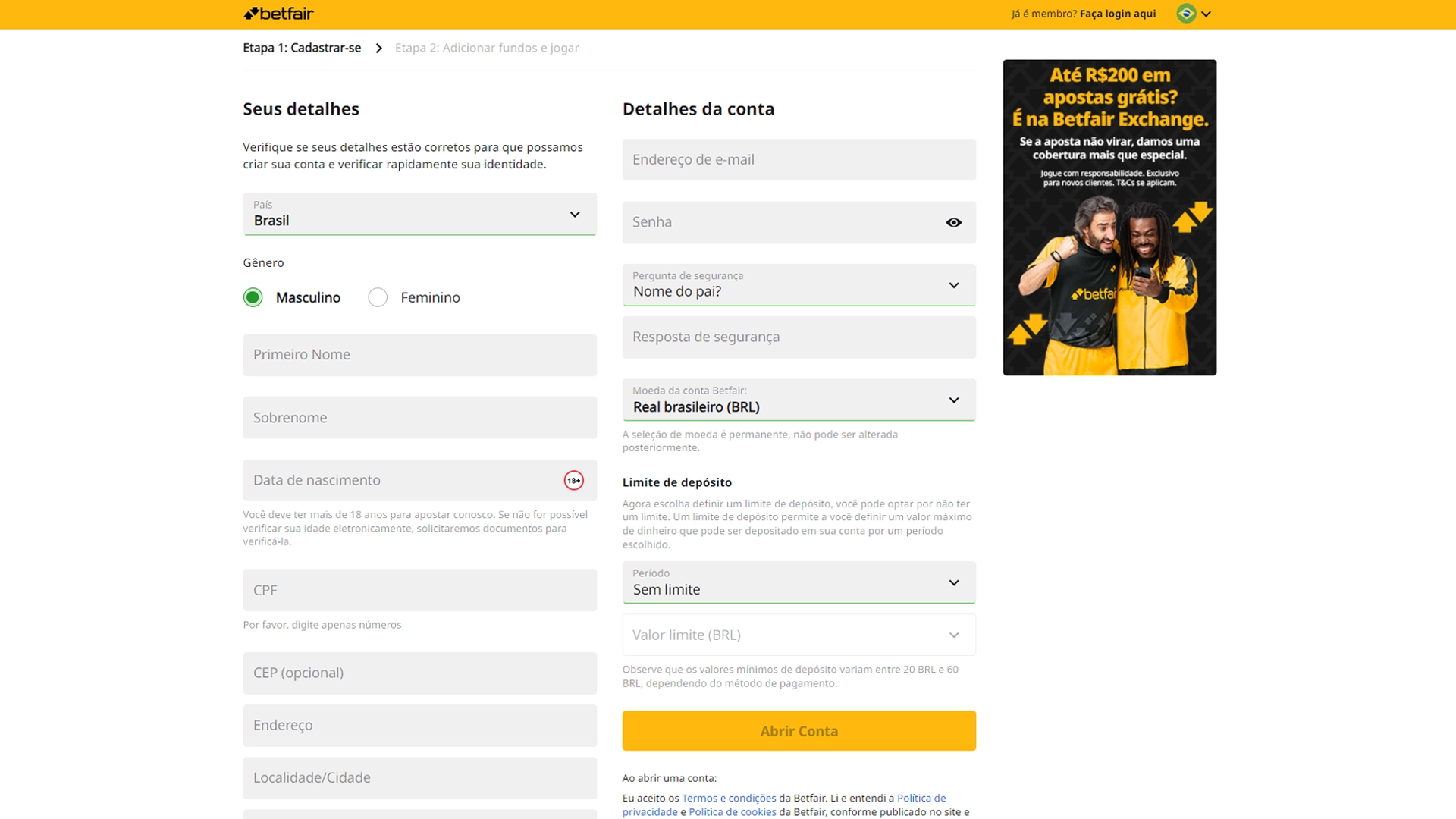Click the Limite de depósito heading

point(677,482)
